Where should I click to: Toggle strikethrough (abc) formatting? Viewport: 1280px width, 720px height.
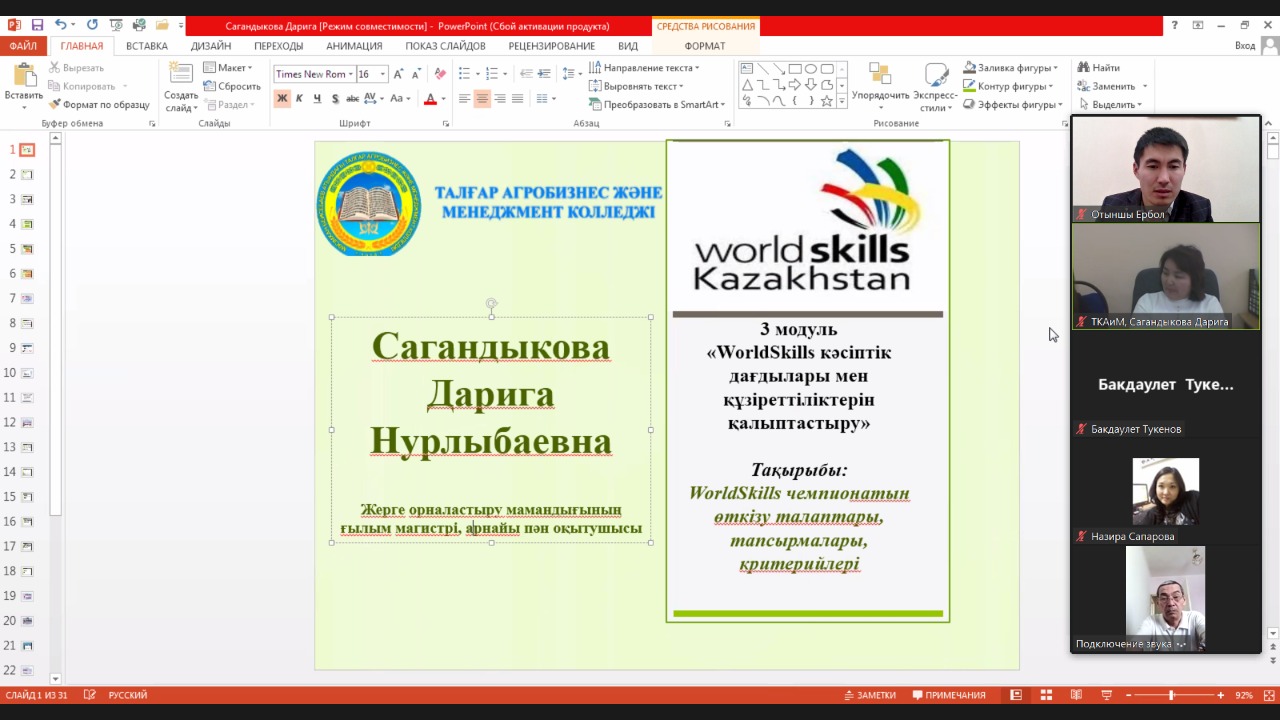352,99
